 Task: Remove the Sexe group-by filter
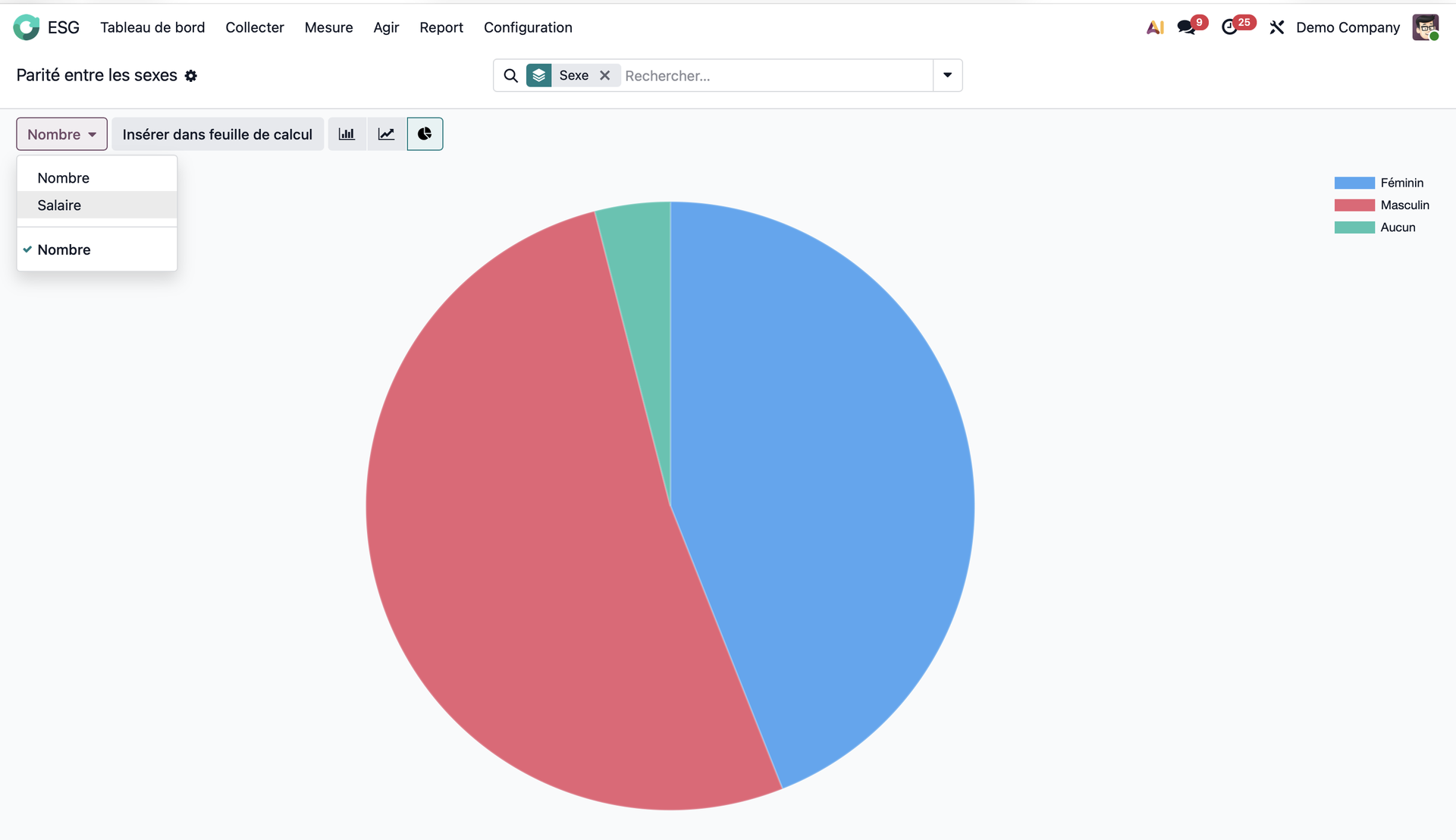click(604, 76)
